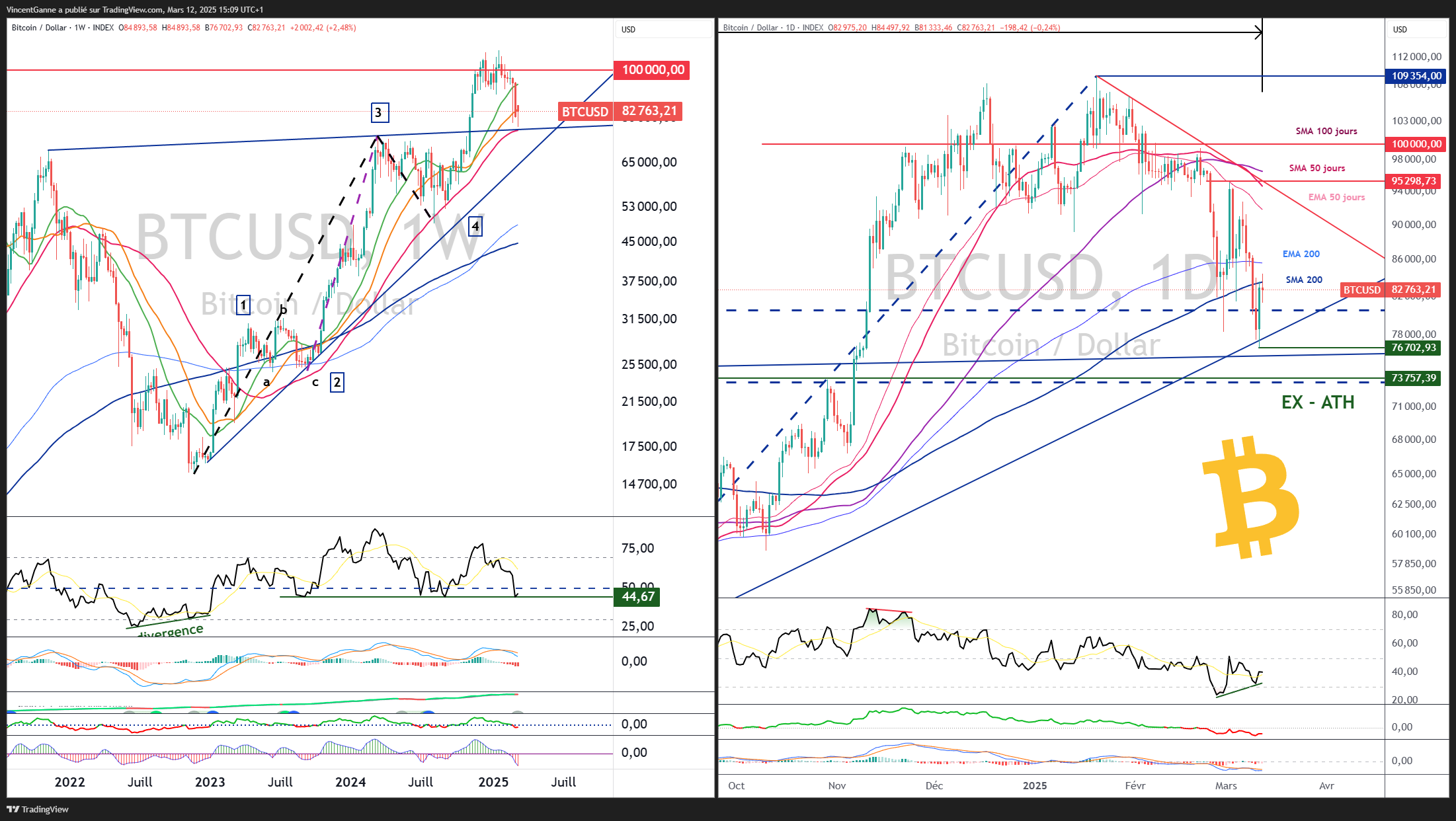Click the EX - ATH green annotation
Screen dimensions: 1456x821
1317,403
